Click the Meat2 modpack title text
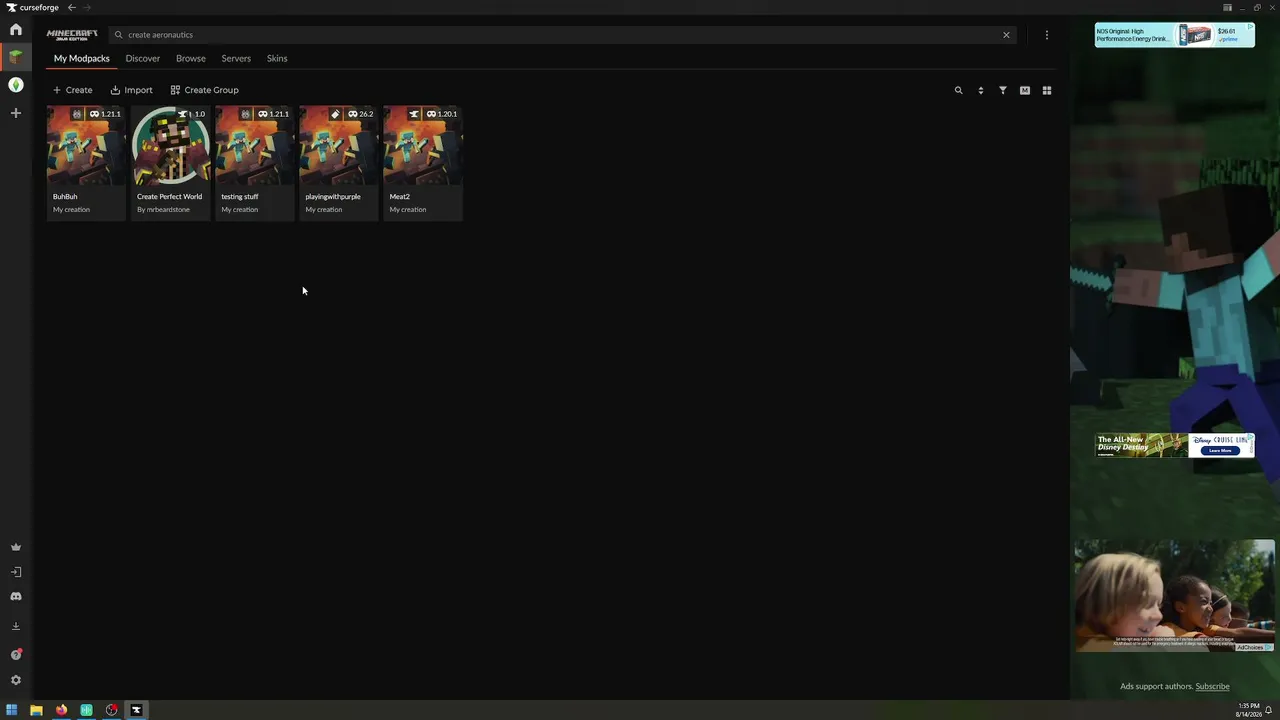 (400, 197)
